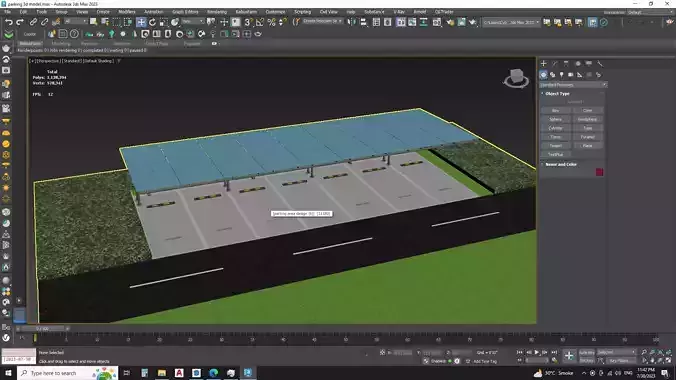This screenshot has height=380, width=676.
Task: Click the Box primitive button
Action: click(555, 110)
